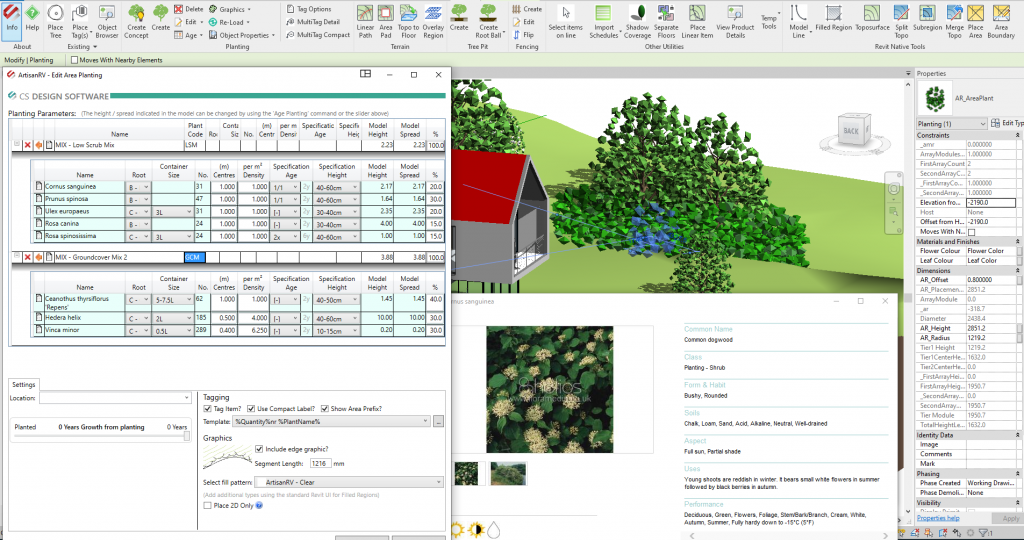Switch to the Settings tab
The image size is (1024, 540).
point(24,384)
